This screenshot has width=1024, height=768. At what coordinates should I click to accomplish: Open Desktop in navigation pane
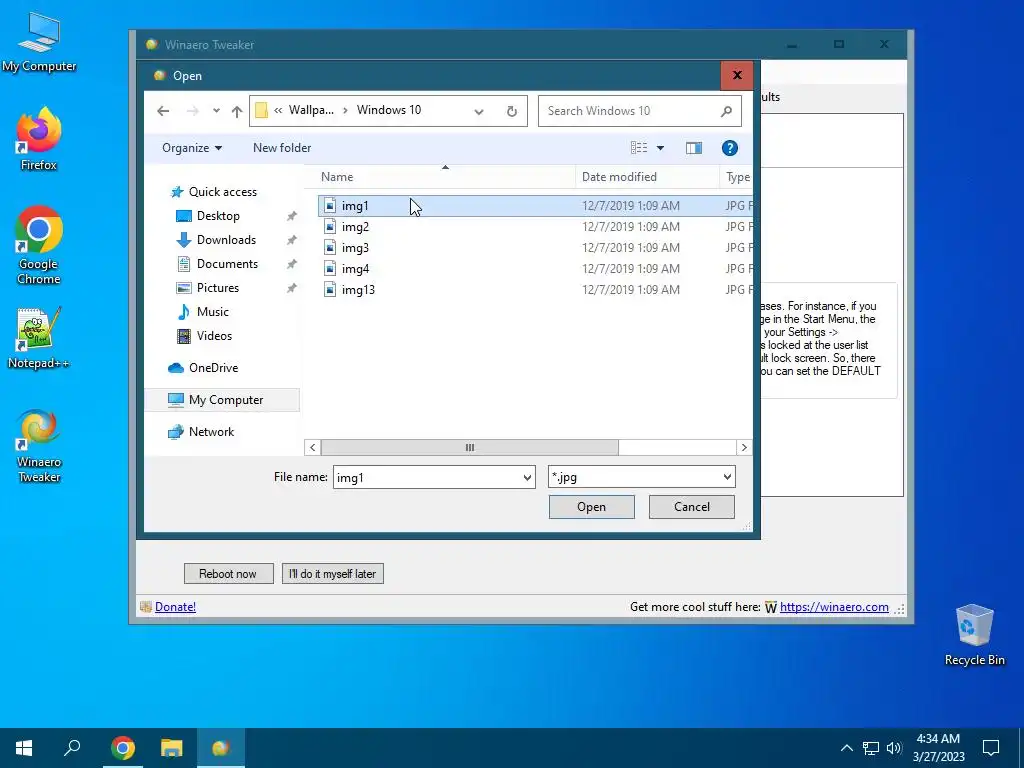click(218, 216)
